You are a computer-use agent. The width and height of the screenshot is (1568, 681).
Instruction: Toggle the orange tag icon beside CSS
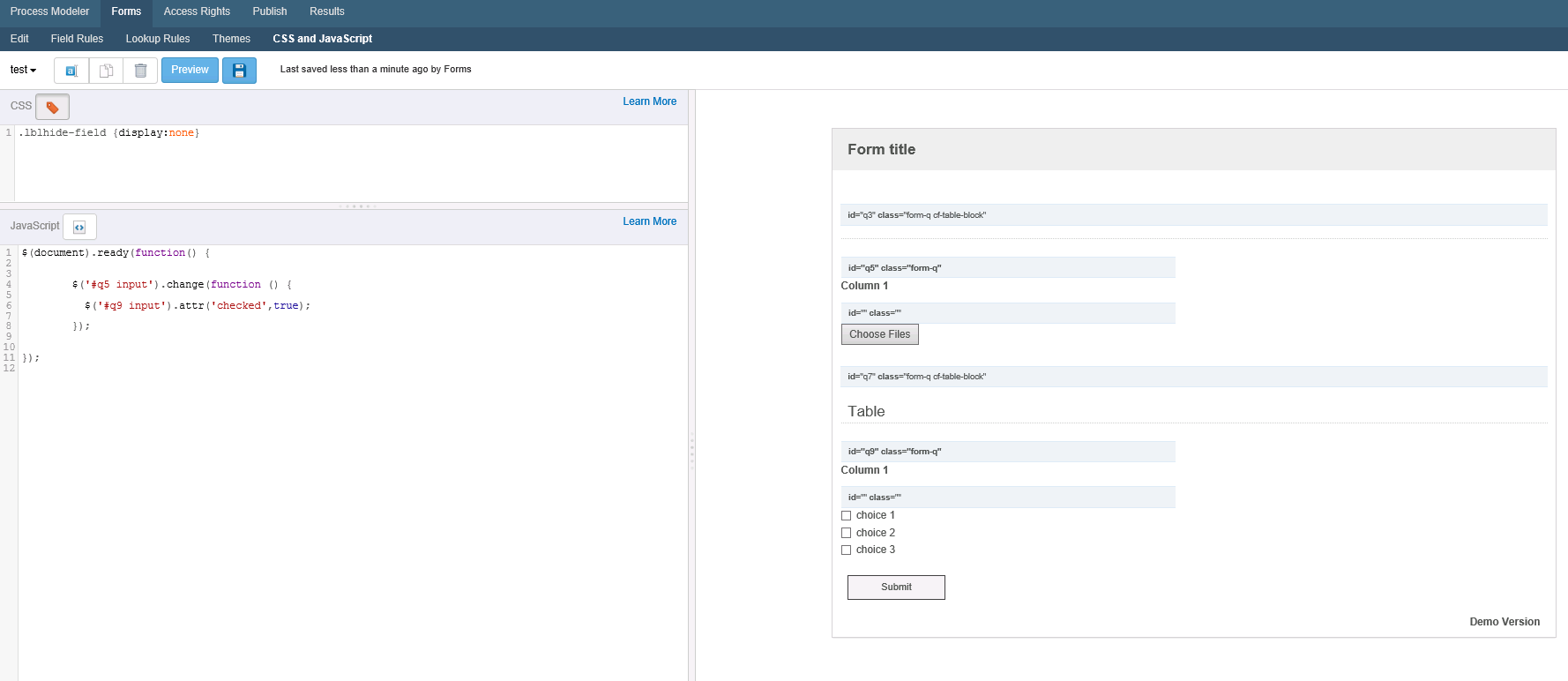tap(52, 107)
